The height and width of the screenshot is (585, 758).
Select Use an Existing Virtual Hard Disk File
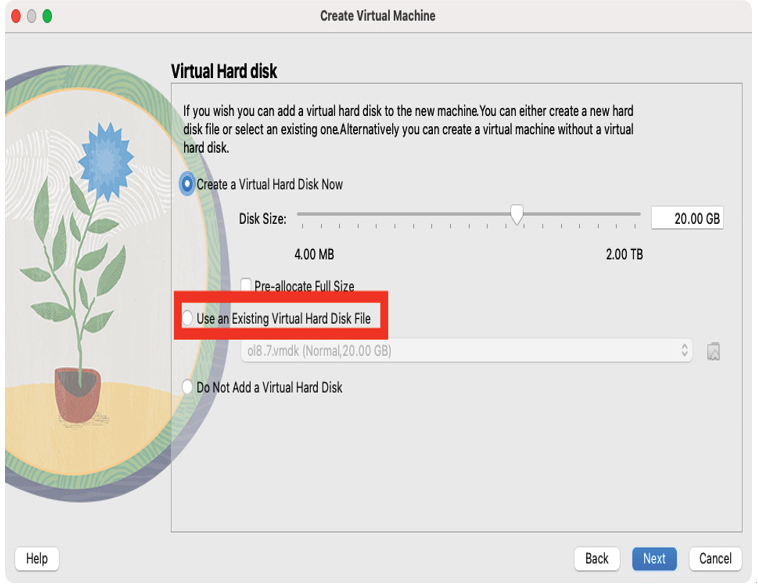[276, 319]
